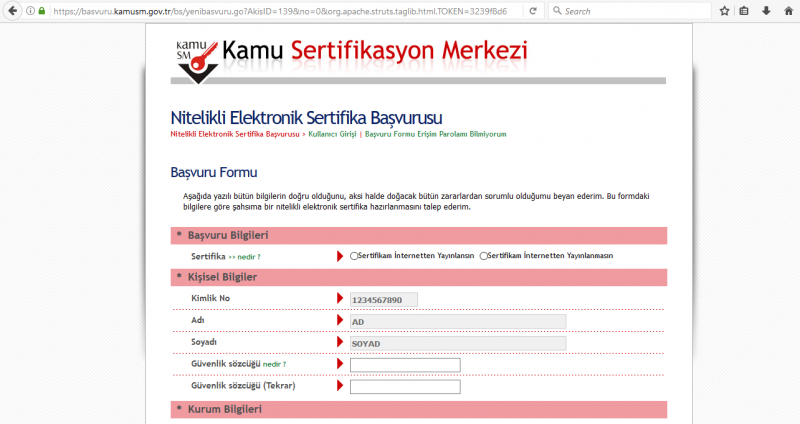800x424 pixels.
Task: Click the red arrow beside Adı
Action: click(340, 320)
